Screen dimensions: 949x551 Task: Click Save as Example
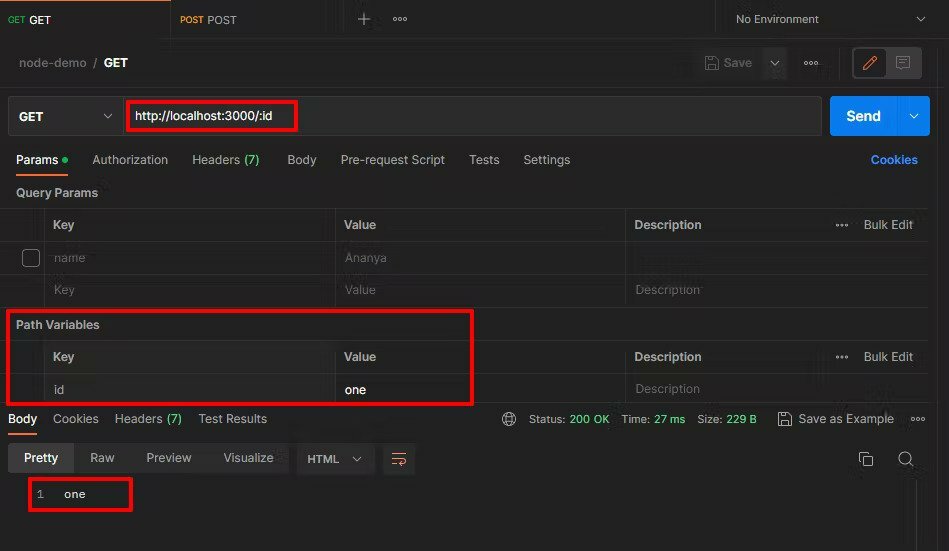point(836,419)
